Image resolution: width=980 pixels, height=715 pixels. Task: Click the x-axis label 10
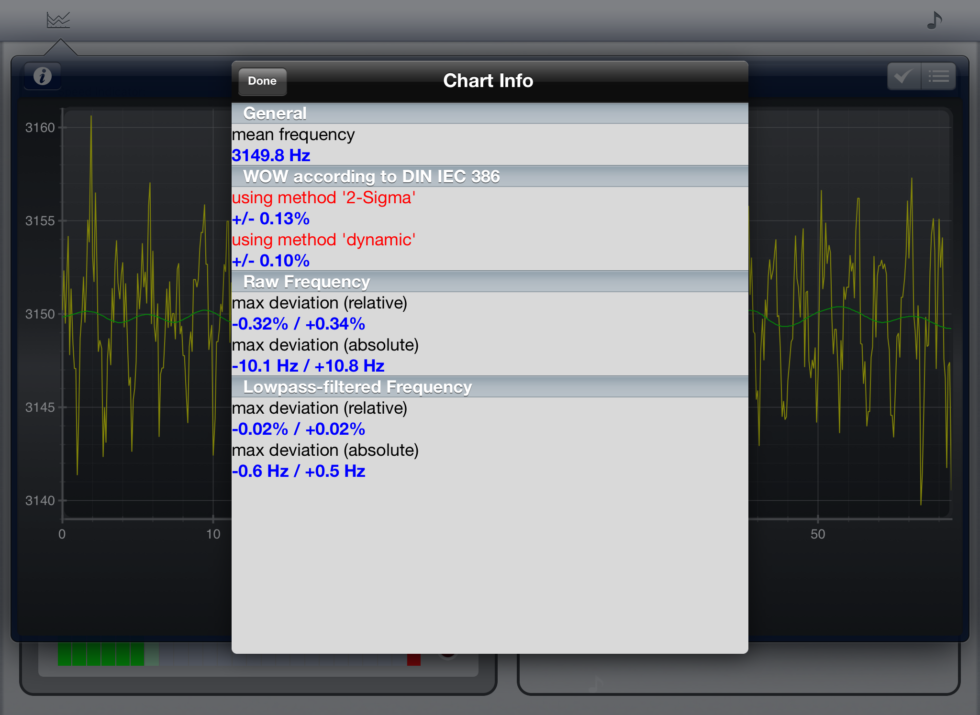point(213,534)
